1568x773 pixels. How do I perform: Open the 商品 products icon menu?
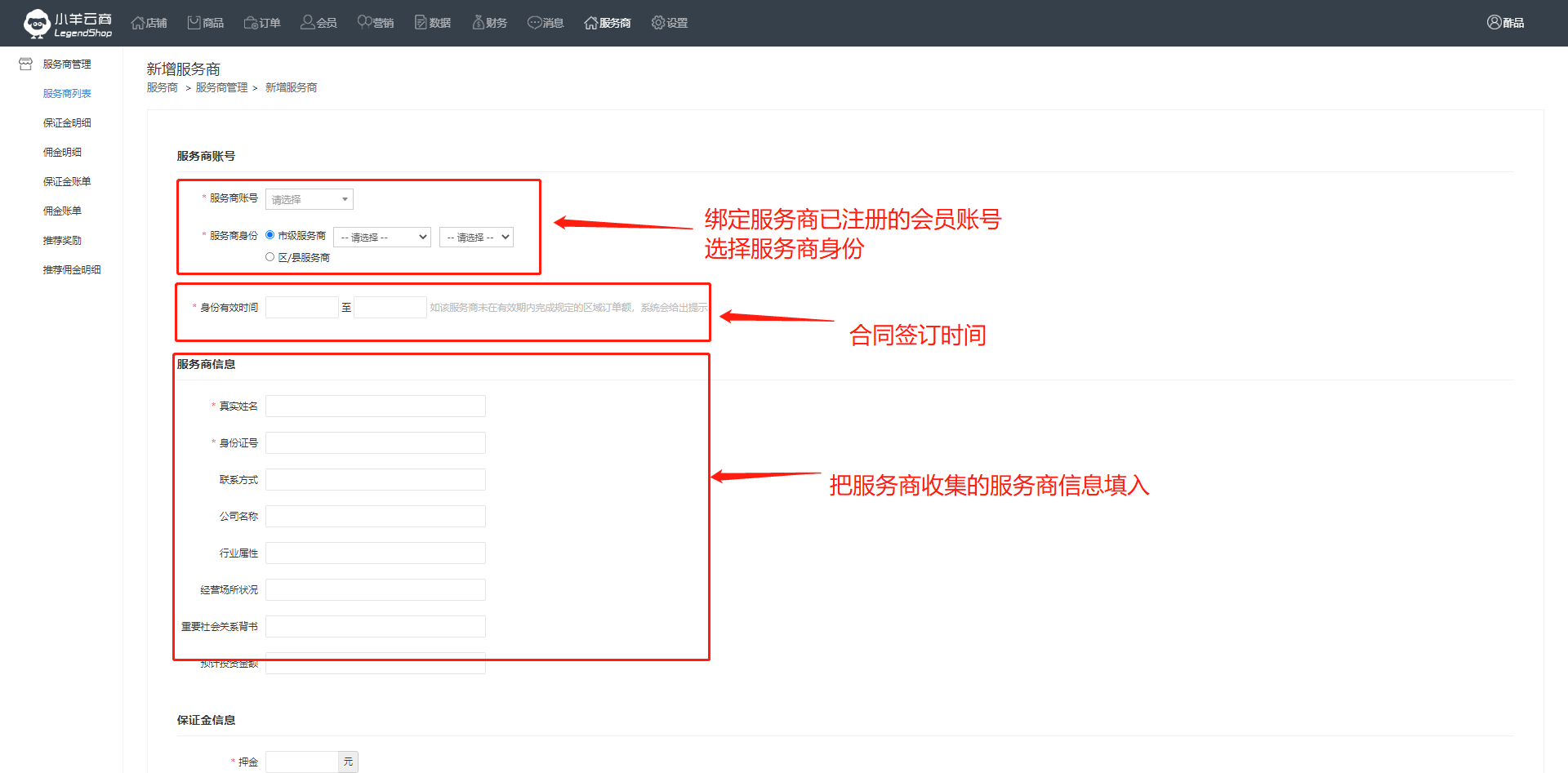(x=194, y=23)
